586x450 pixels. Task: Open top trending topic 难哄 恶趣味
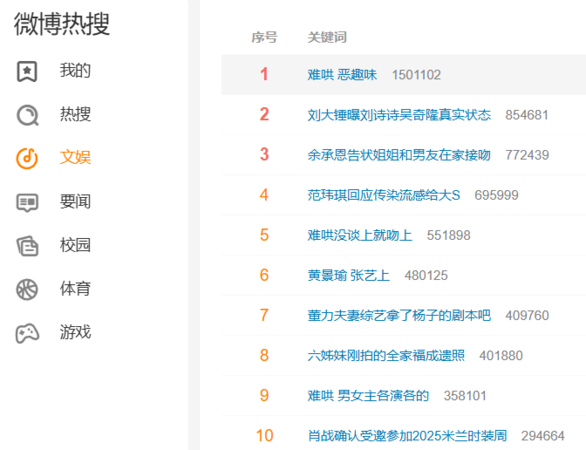[342, 75]
